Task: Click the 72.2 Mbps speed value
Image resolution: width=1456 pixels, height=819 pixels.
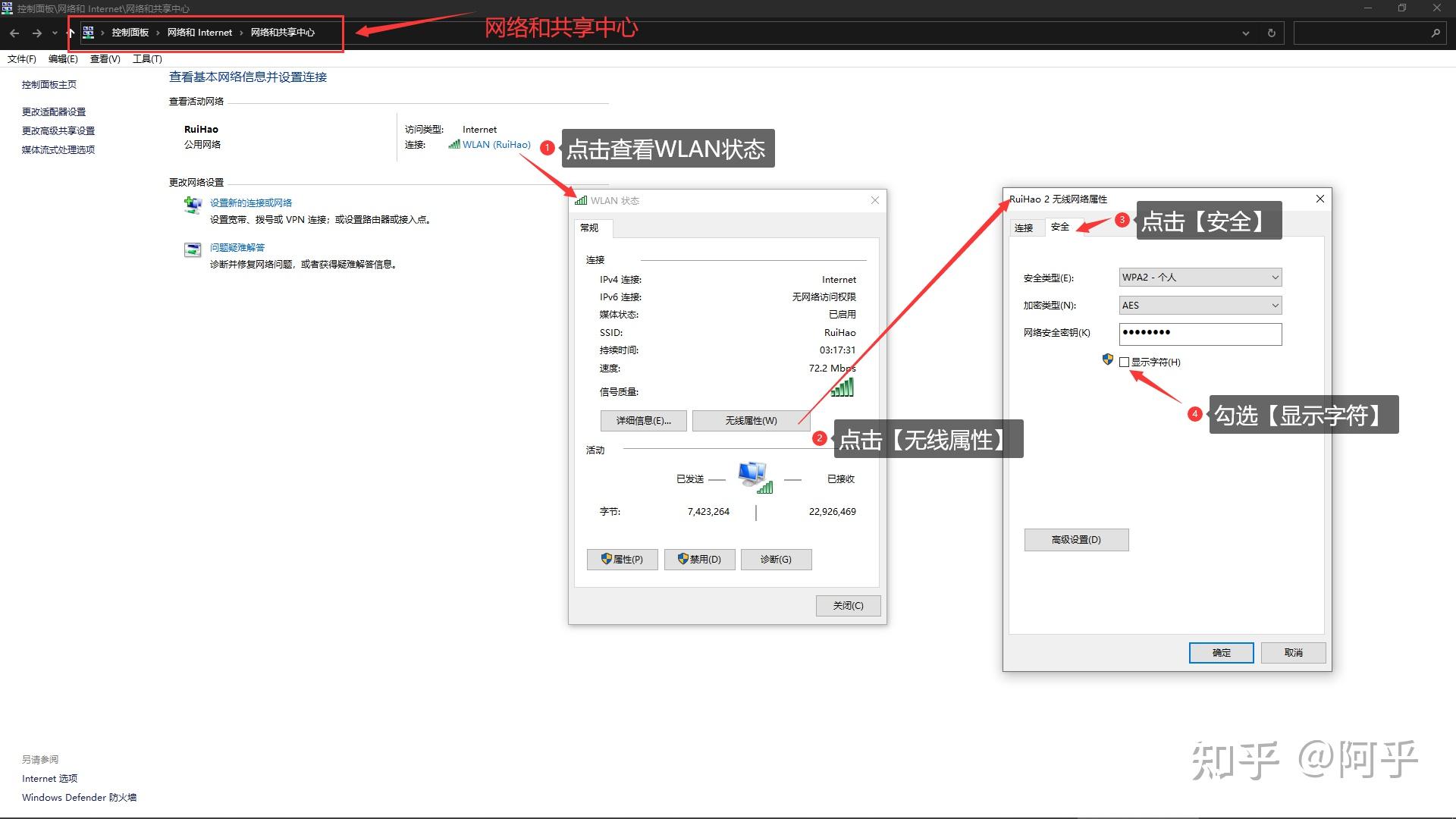Action: point(832,369)
